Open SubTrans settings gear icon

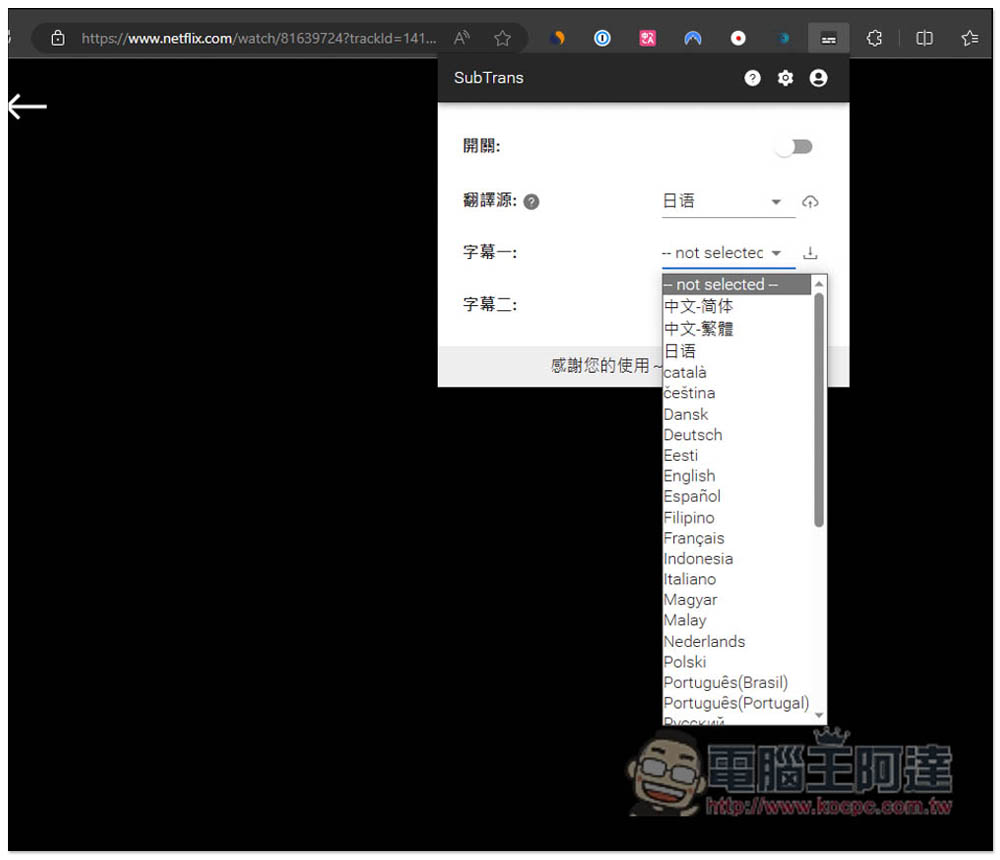785,78
